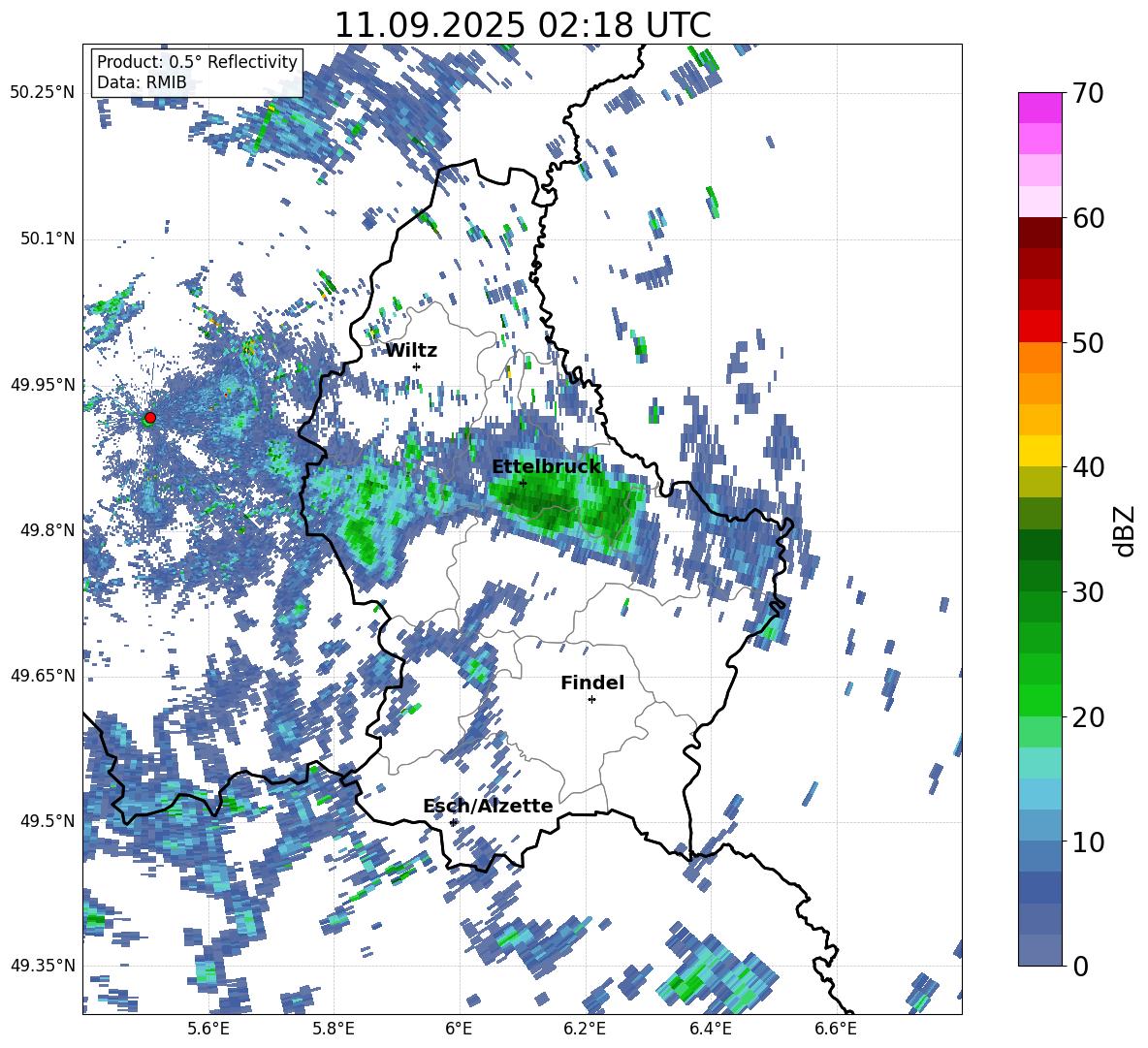
Task: Click the Data: RMIB text
Action: (142, 82)
